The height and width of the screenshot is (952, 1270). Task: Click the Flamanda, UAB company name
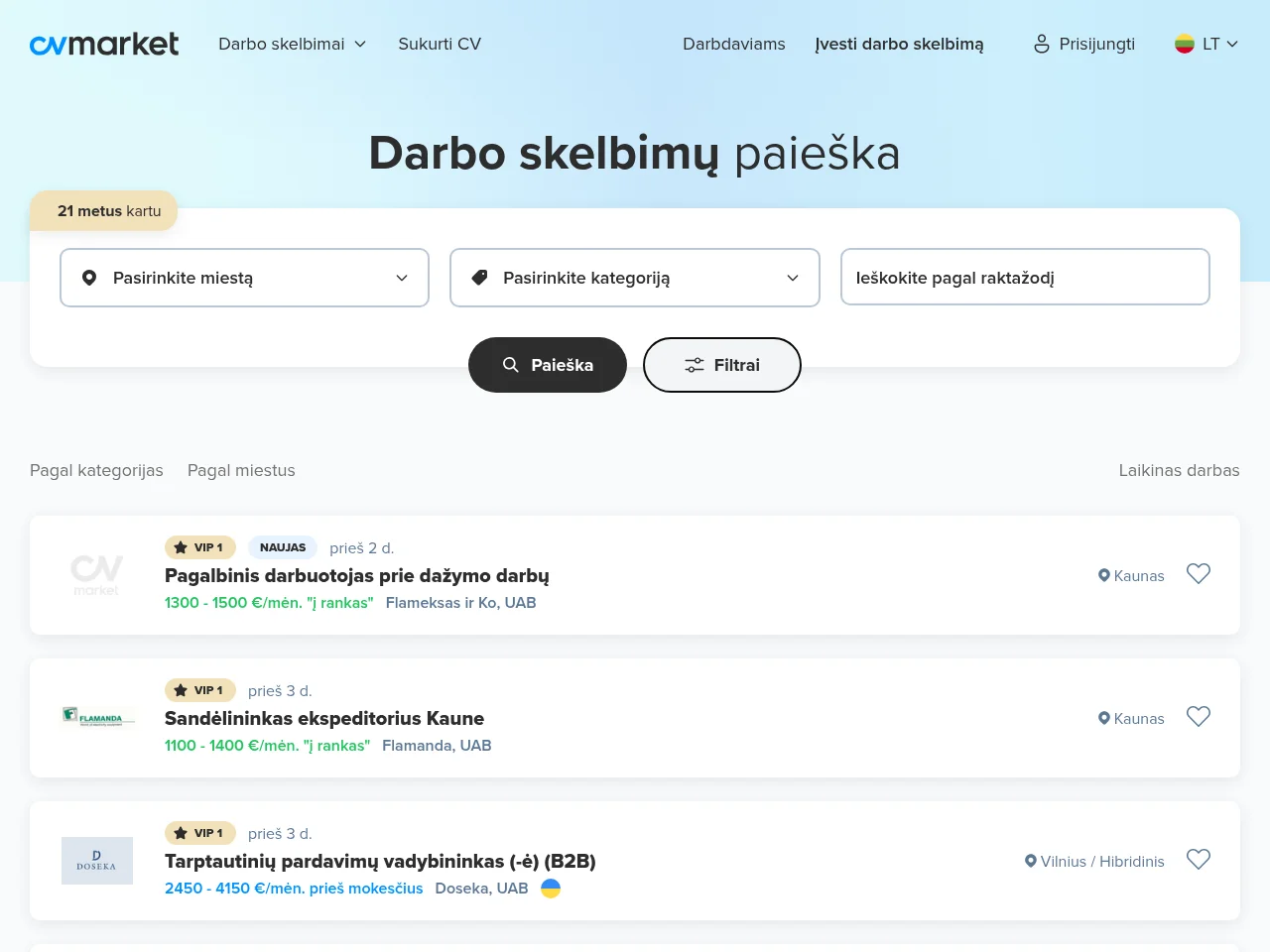coord(437,746)
